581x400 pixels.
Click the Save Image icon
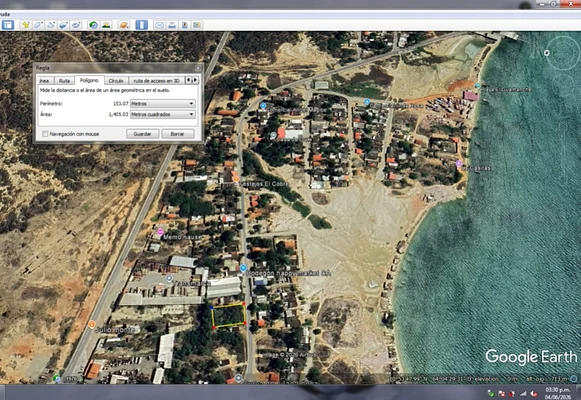click(185, 25)
